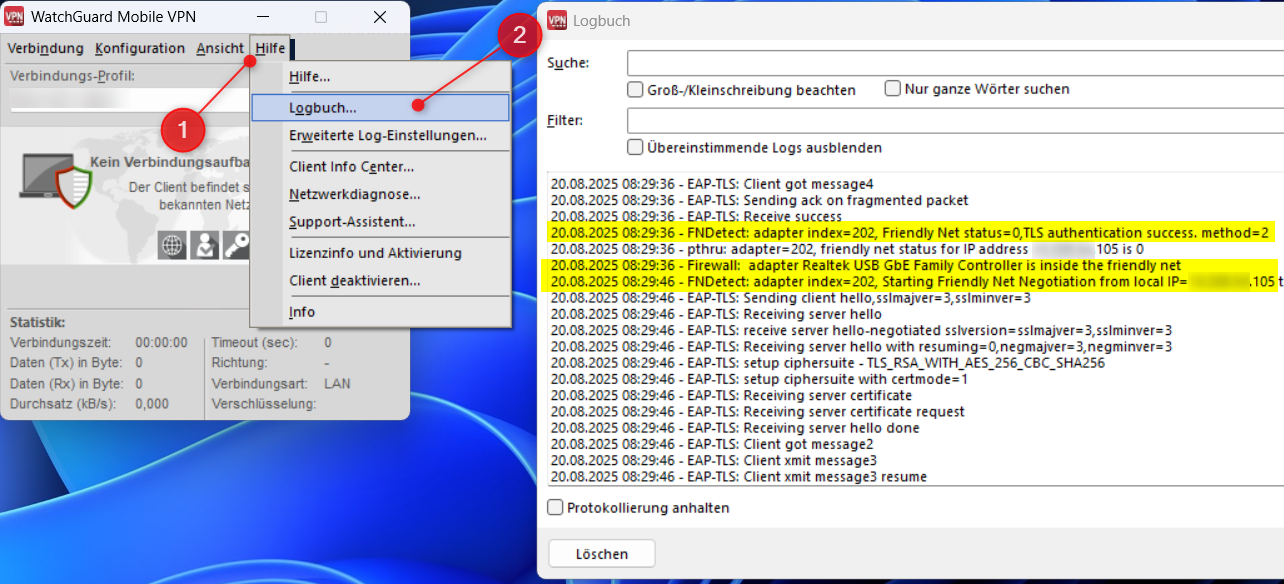
Task: Focus the Suche input field
Action: [x=955, y=63]
